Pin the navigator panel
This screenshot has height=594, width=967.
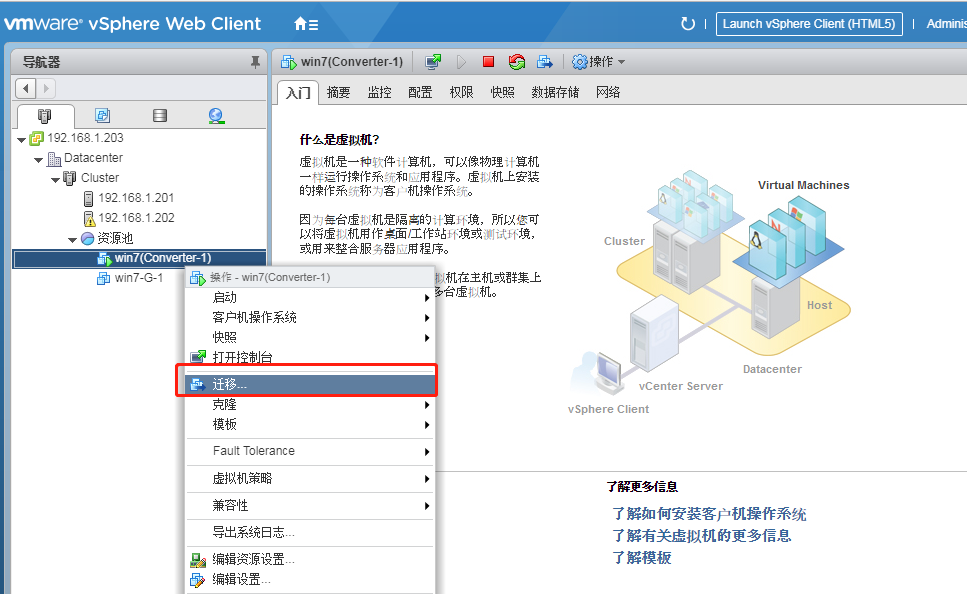[255, 62]
